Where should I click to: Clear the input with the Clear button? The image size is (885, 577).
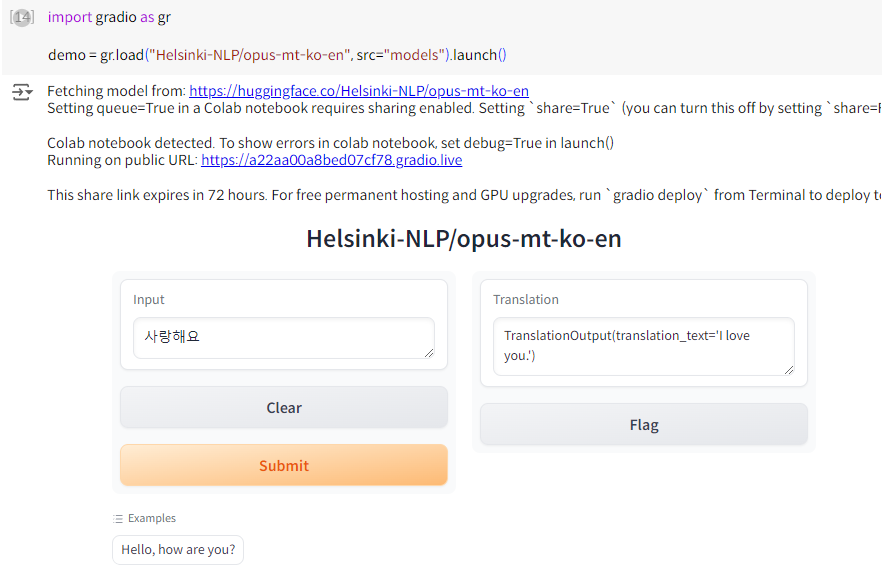tap(283, 407)
